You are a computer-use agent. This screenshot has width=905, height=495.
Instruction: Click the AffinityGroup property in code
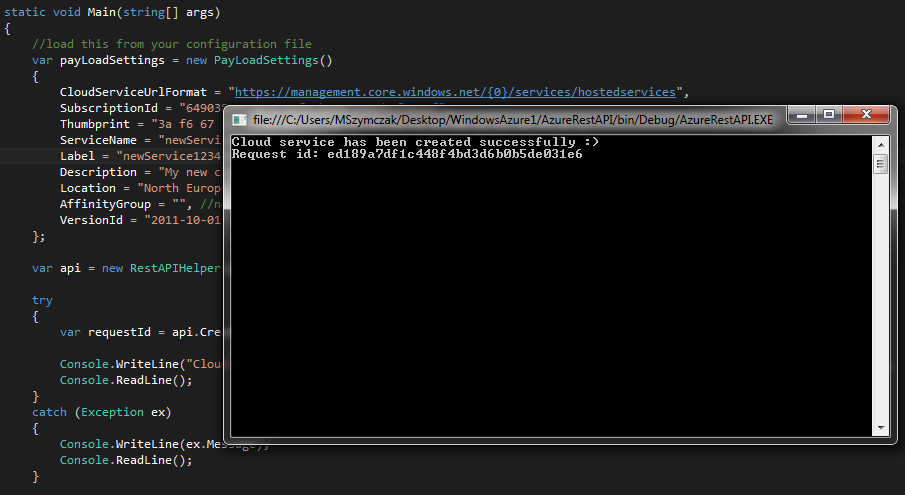pyautogui.click(x=105, y=204)
